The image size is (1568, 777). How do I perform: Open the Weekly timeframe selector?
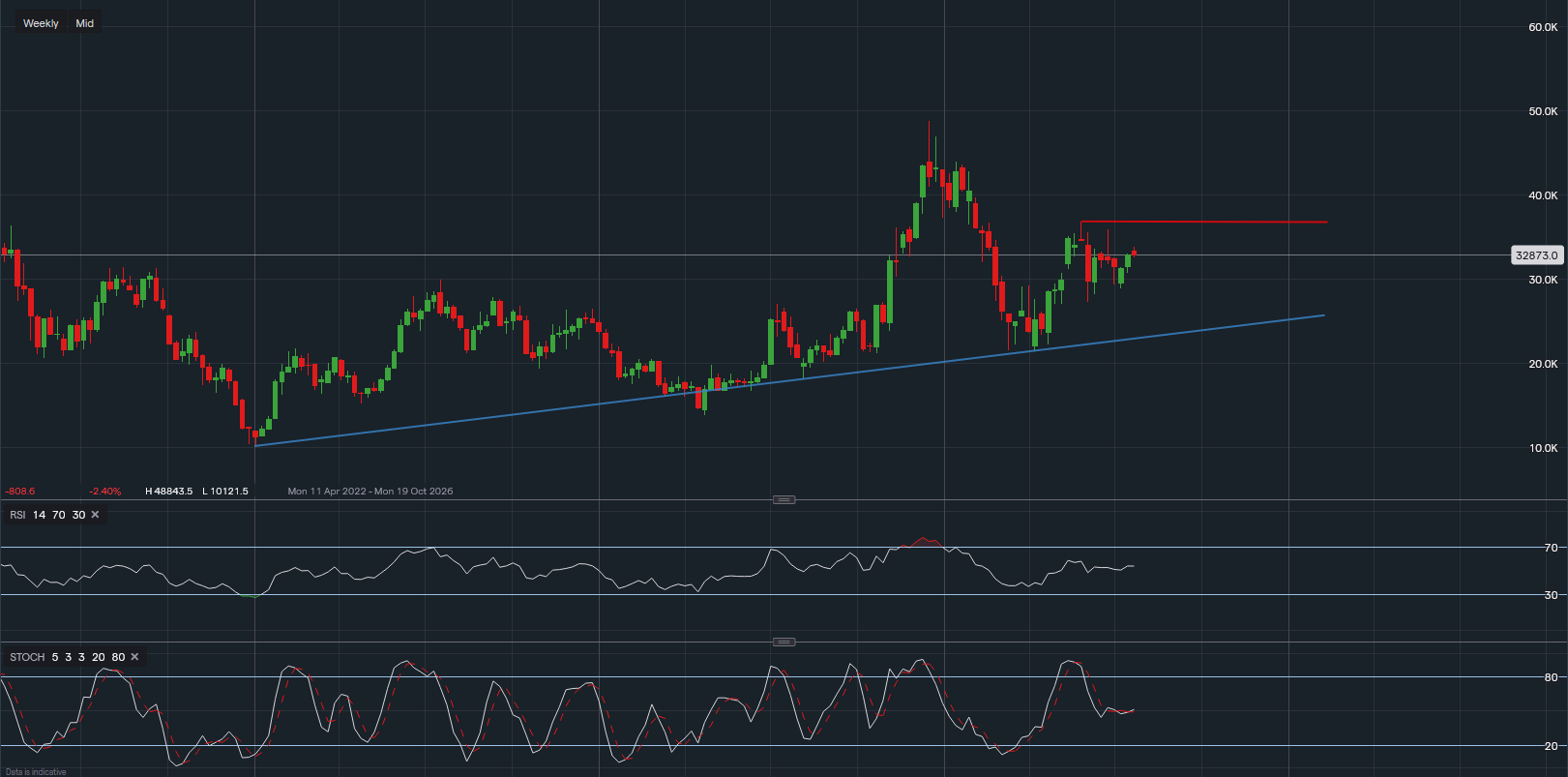point(41,23)
